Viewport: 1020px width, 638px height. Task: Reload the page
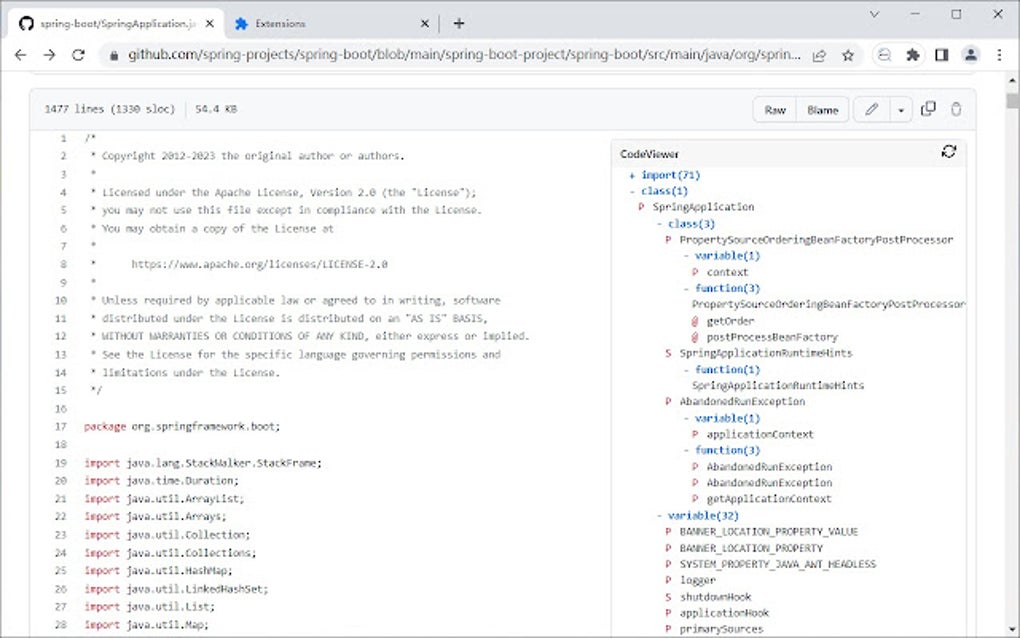[x=79, y=57]
